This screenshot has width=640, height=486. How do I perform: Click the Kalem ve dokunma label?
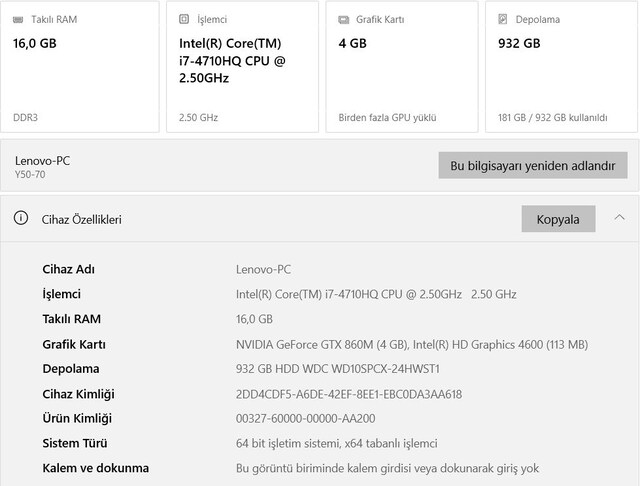tap(96, 468)
